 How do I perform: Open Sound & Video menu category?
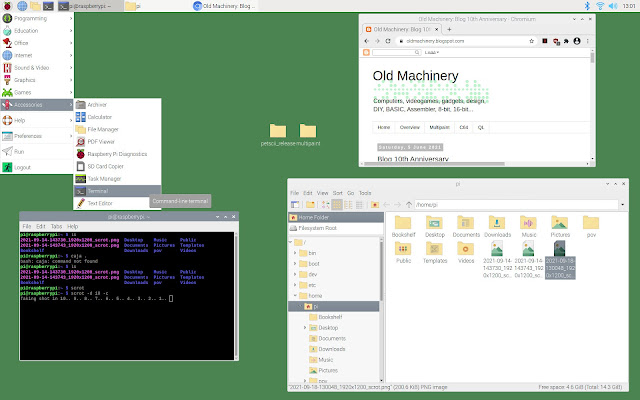[37, 68]
